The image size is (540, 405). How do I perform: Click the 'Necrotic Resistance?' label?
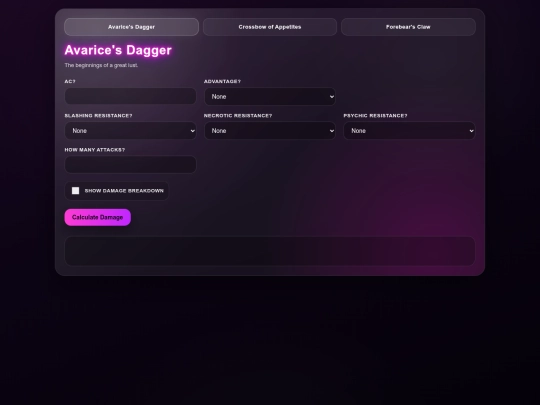click(238, 115)
